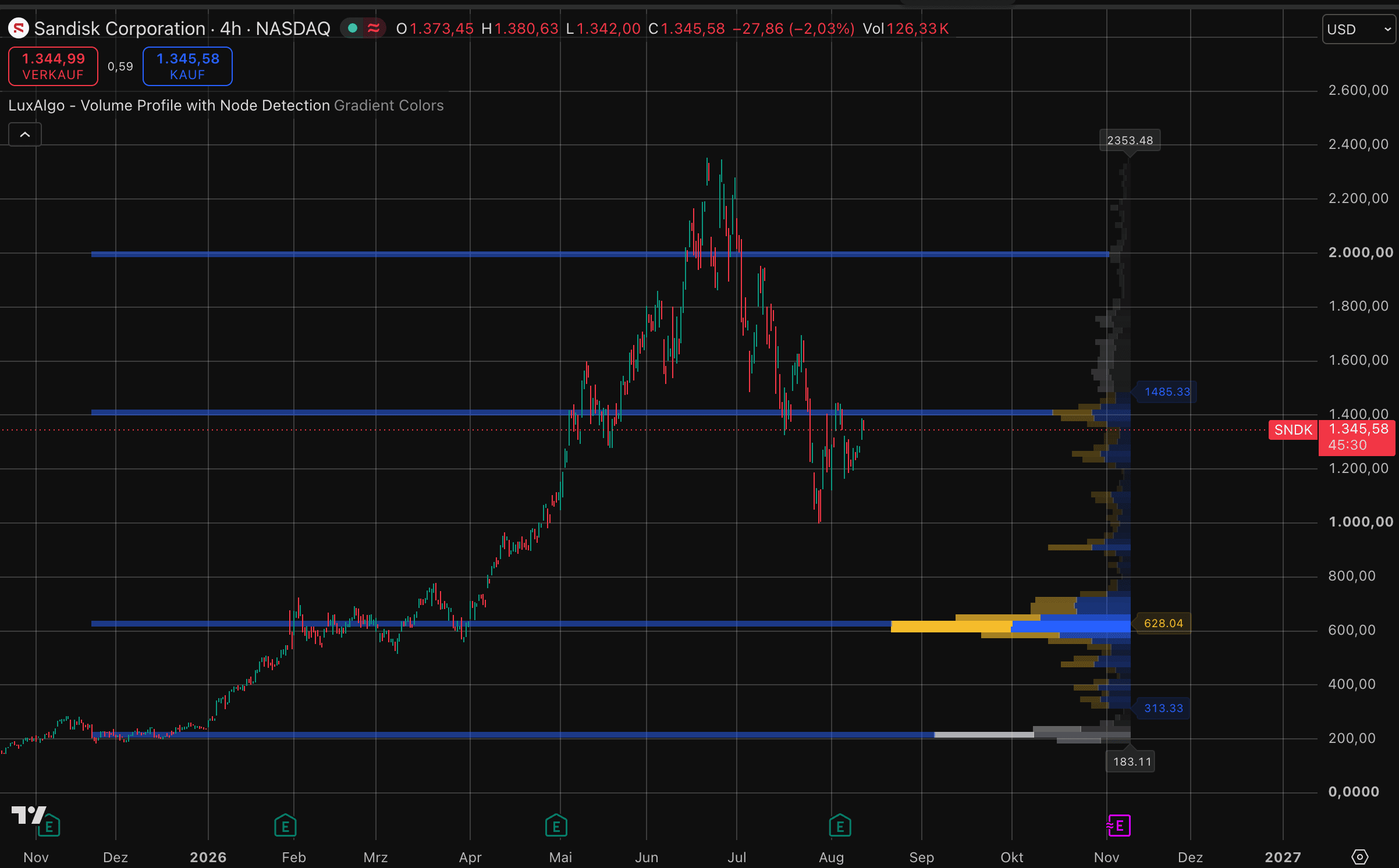Click the Mai label on time axis
1399x868 pixels.
pos(560,857)
